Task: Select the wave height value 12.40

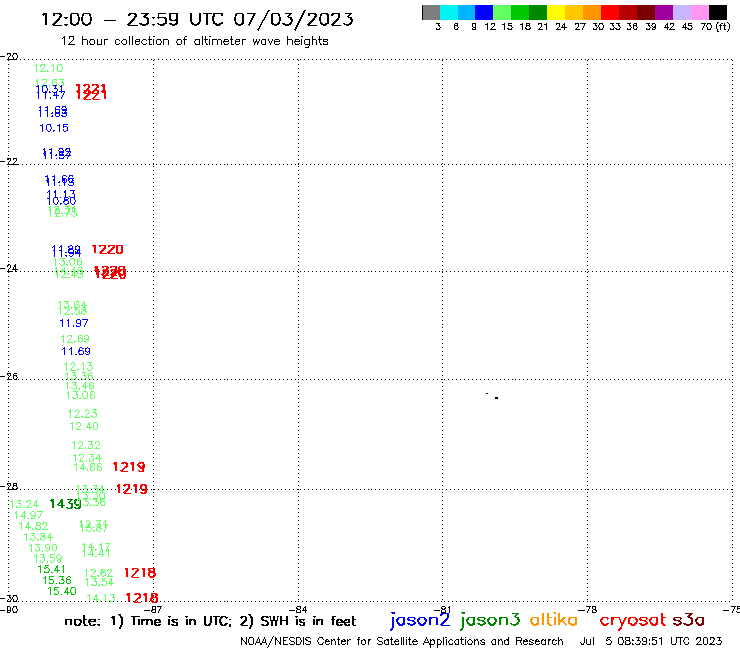Action: pos(84,426)
